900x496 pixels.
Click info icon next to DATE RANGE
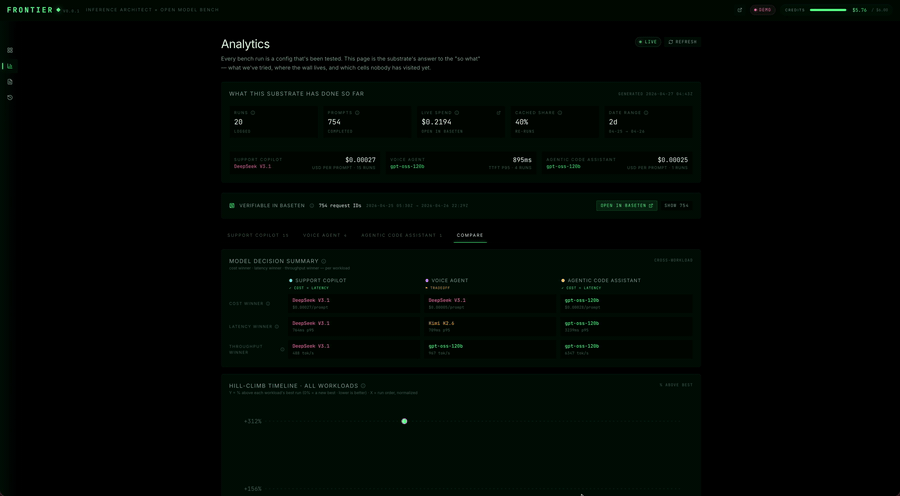[646, 113]
